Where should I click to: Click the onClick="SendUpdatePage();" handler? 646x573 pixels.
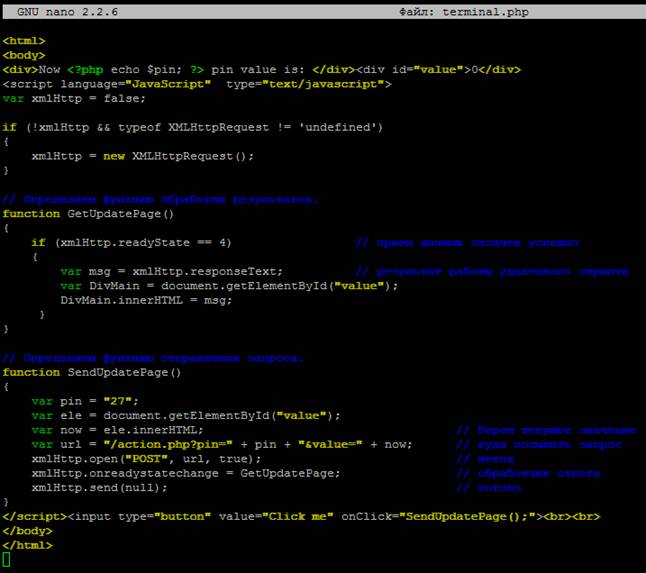pos(438,517)
